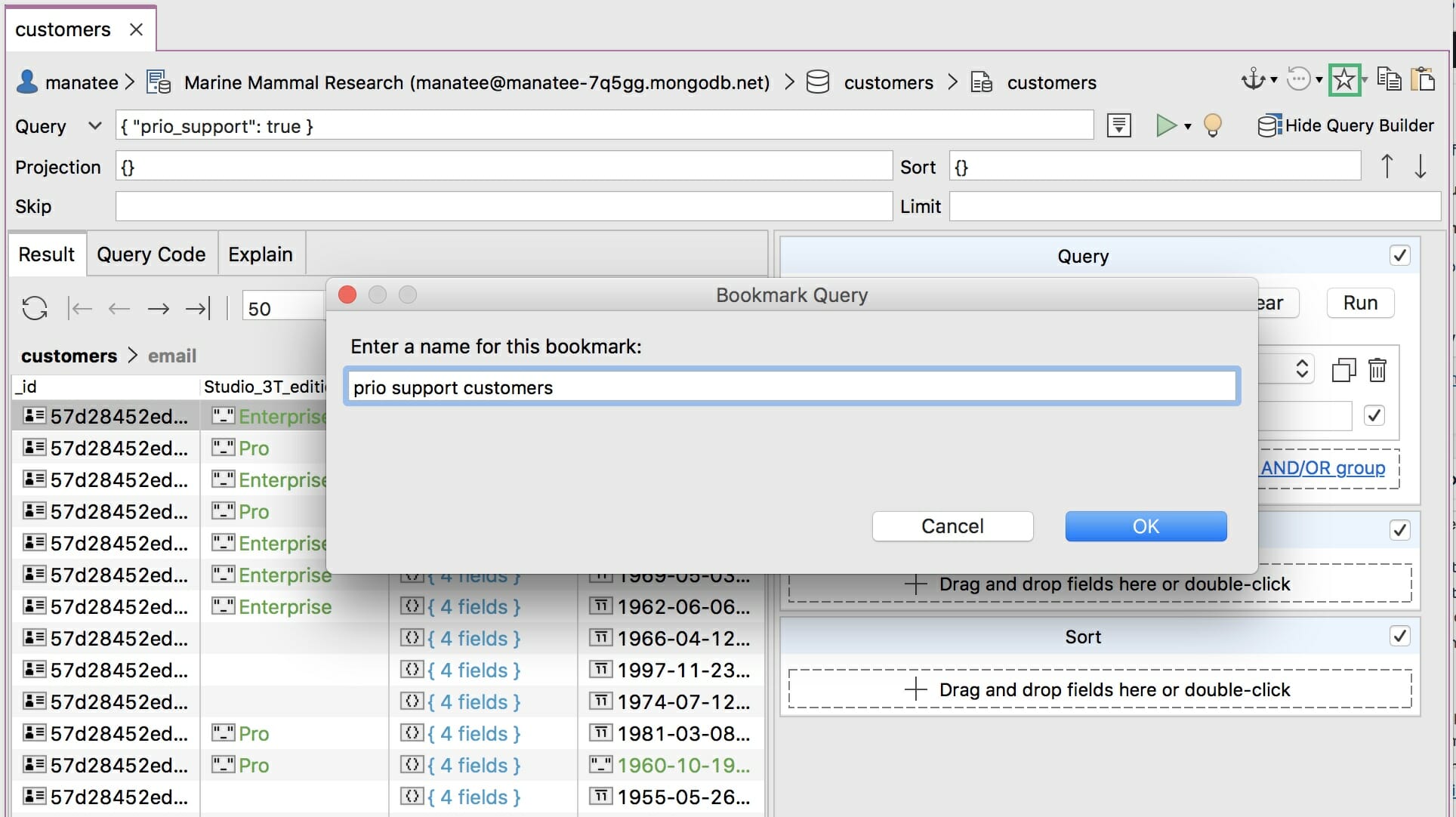Open the Query Code tab
The height and width of the screenshot is (817, 1456).
pos(151,254)
